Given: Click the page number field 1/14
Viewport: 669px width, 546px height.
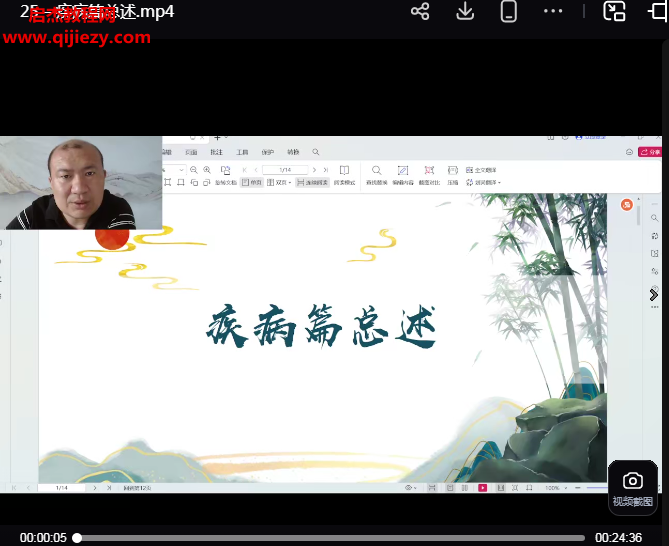Looking at the screenshot, I should tap(284, 170).
